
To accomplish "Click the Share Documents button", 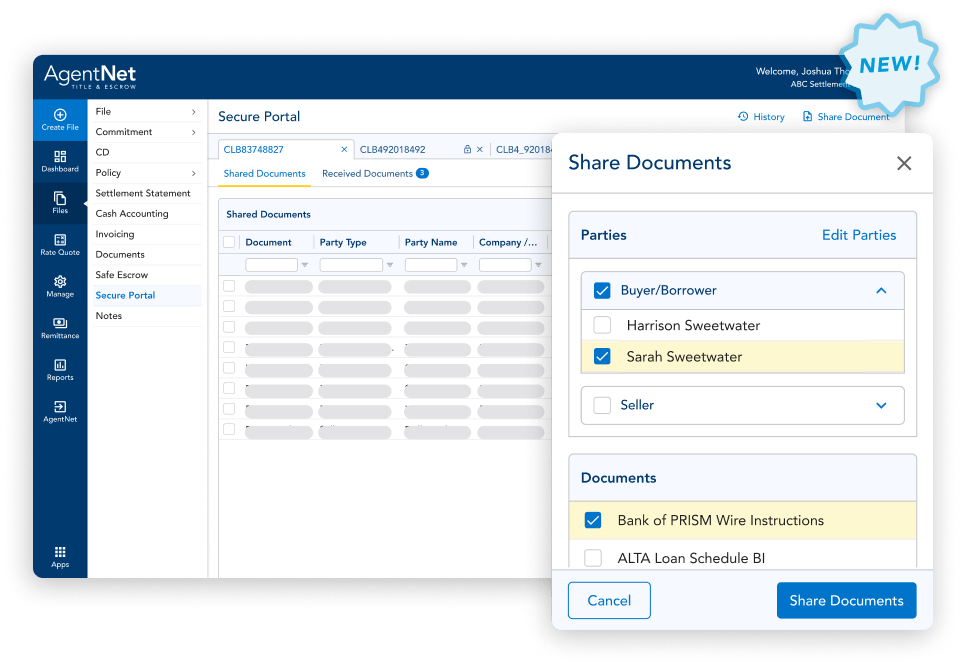I will 846,600.
